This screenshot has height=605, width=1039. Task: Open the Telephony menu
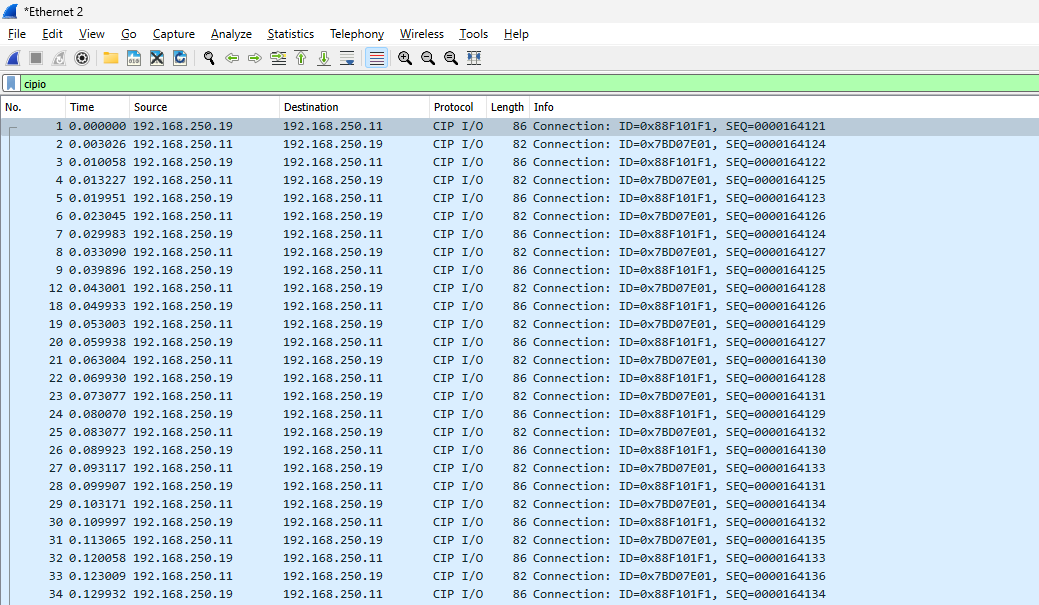pyautogui.click(x=356, y=34)
